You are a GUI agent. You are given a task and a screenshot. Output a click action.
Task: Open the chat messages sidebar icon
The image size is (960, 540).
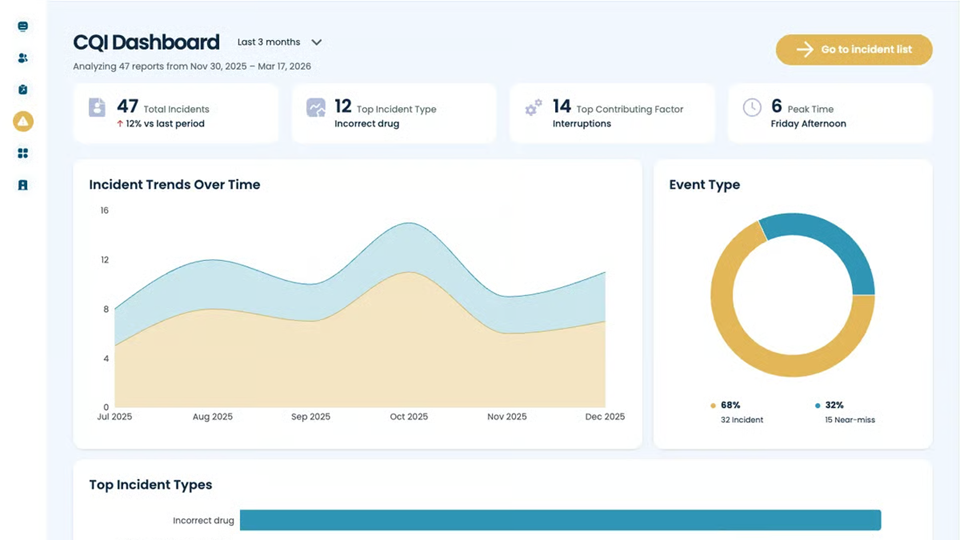[x=23, y=27]
